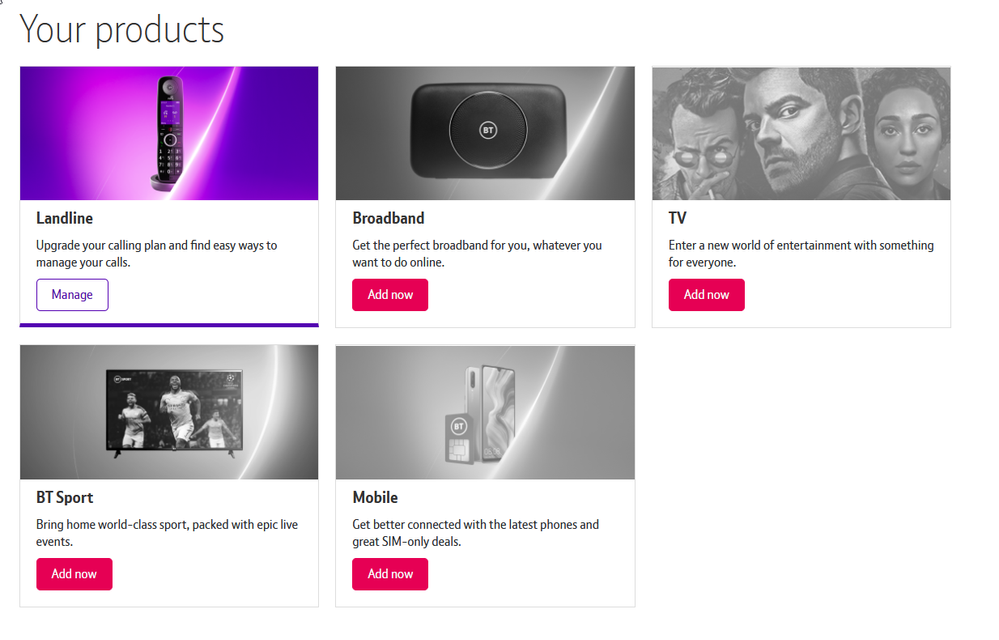The width and height of the screenshot is (999, 640).
Task: Open the Broadband card heading
Action: (388, 218)
